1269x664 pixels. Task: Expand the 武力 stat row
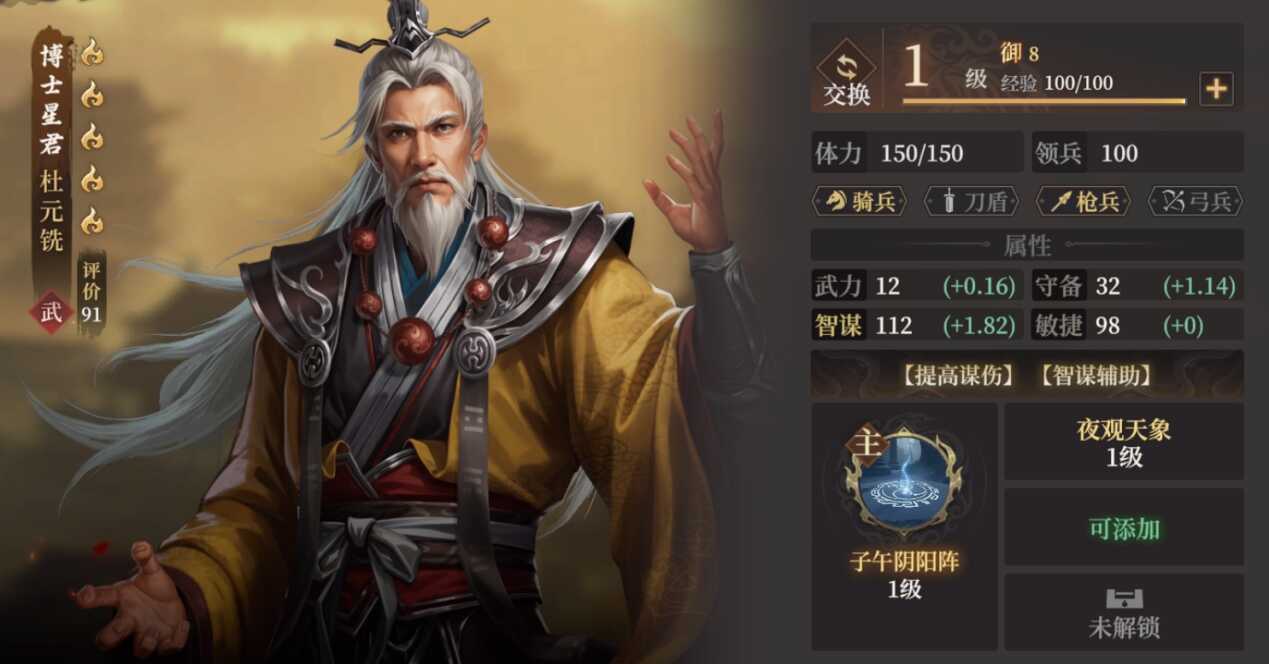[x=915, y=286]
